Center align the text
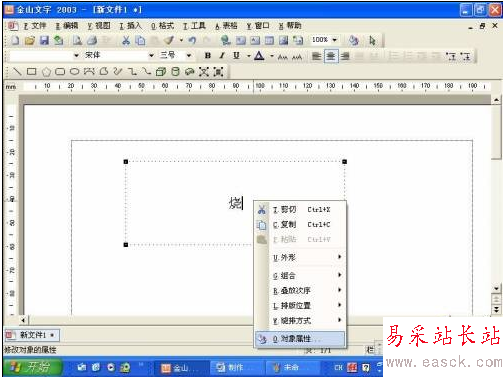The width and height of the screenshot is (503, 377). (331, 56)
